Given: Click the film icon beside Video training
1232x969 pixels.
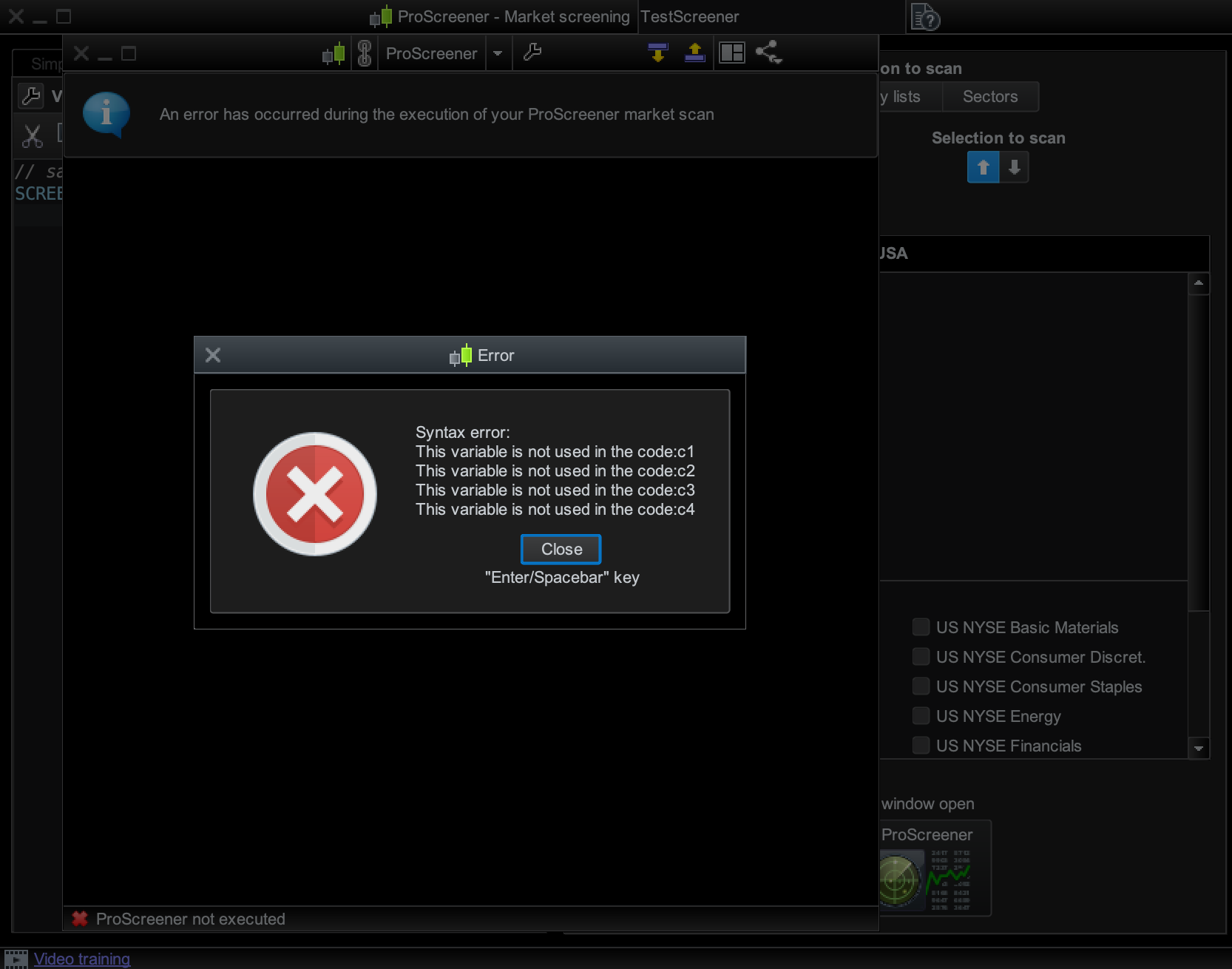Looking at the screenshot, I should click(x=16, y=959).
